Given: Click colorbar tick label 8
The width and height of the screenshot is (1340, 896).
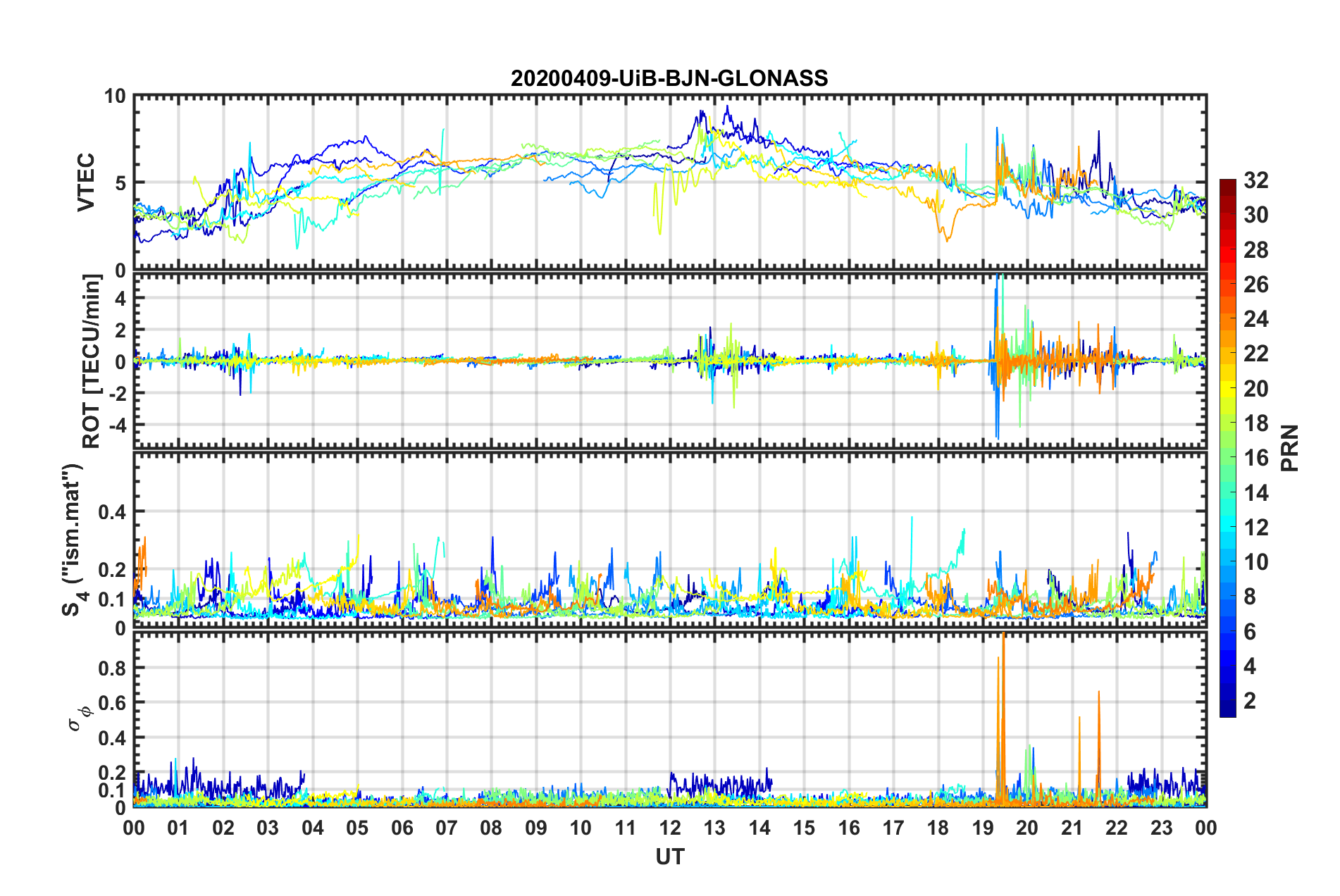Looking at the screenshot, I should (1250, 597).
